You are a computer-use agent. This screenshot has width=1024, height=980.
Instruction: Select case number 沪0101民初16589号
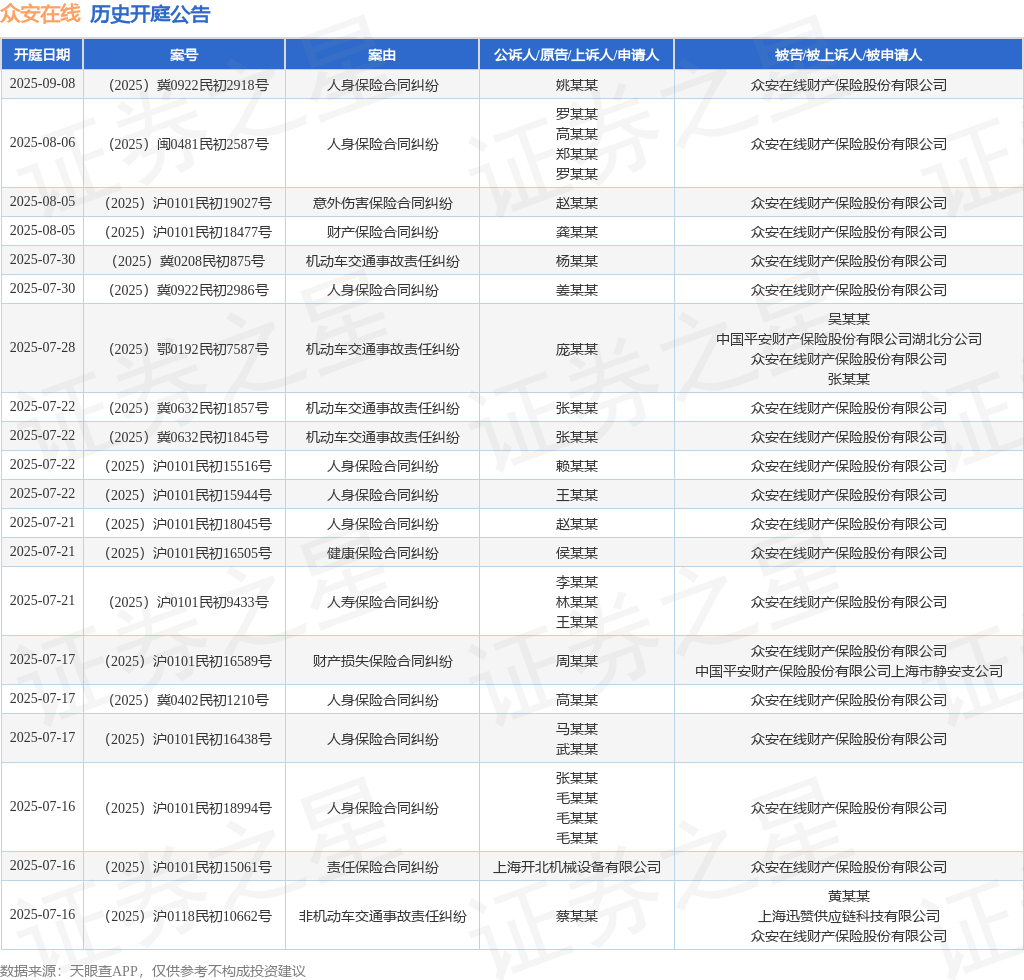coord(188,661)
